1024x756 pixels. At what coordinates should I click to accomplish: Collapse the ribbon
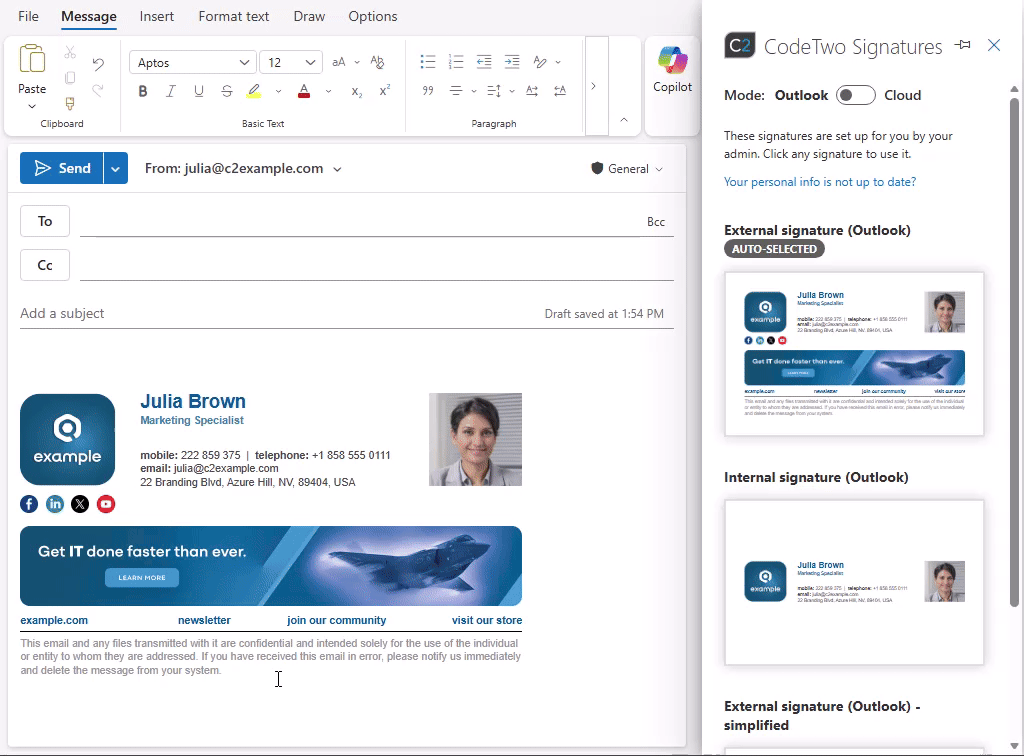[x=624, y=119]
